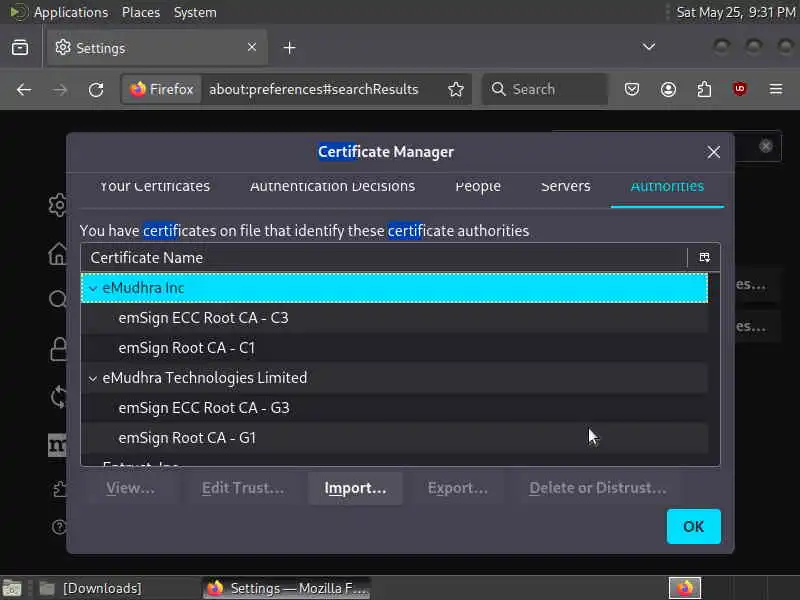Click the show desktop icon in taskbar

click(x=11, y=588)
